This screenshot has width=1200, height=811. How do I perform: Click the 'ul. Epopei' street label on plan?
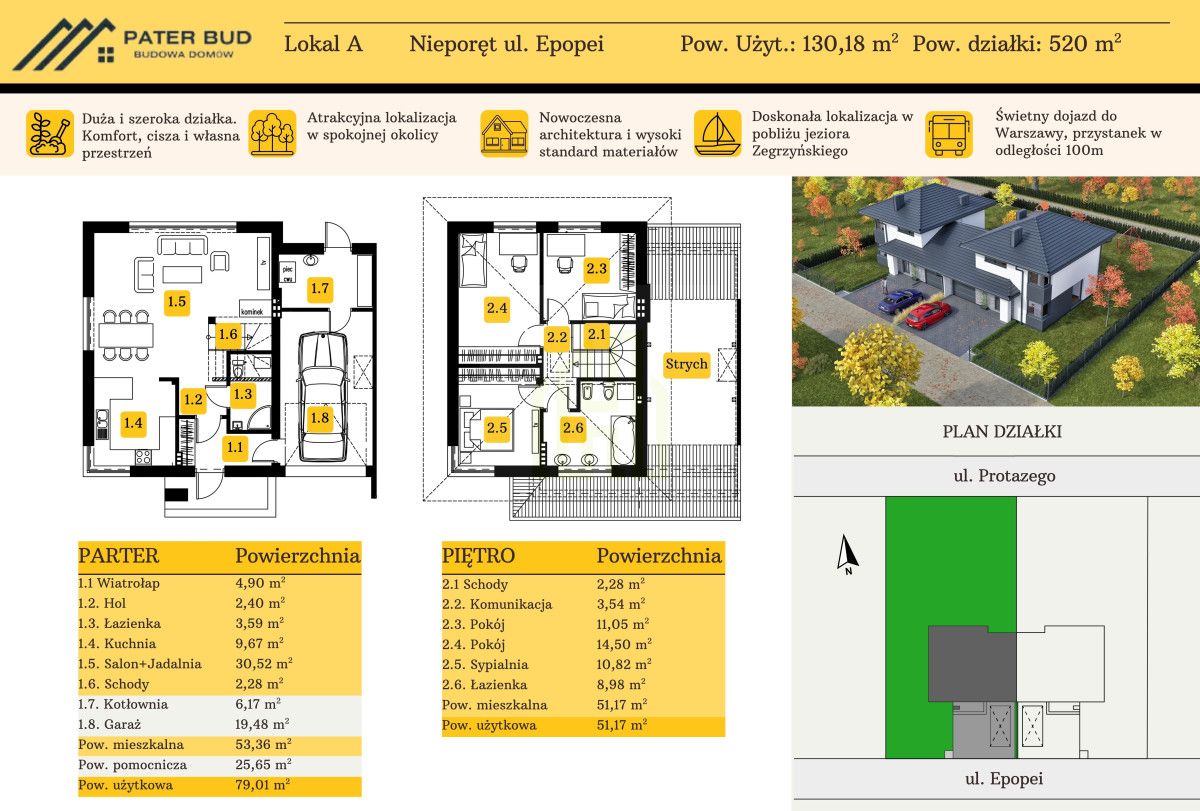tap(1004, 779)
